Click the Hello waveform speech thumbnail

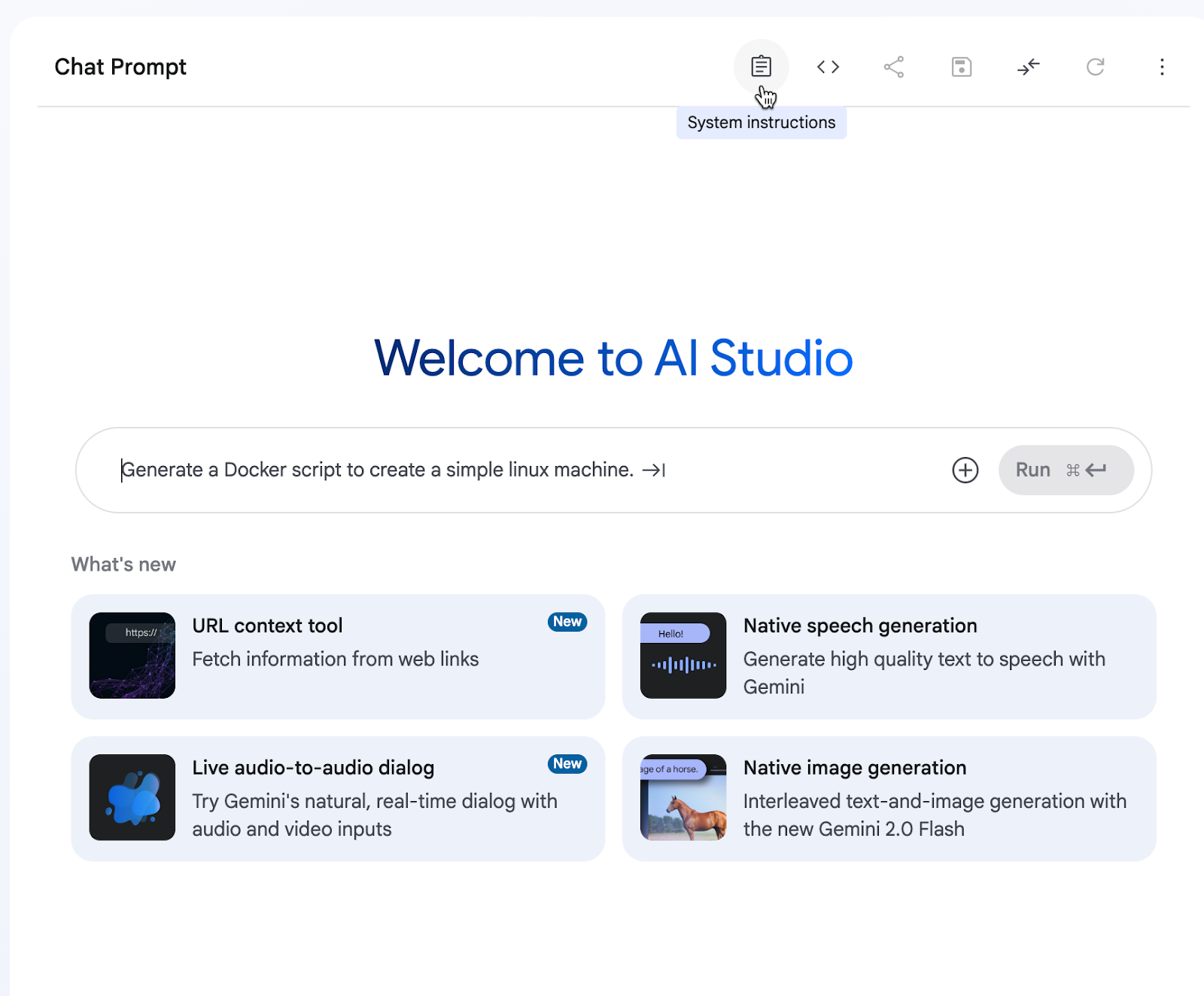(683, 655)
